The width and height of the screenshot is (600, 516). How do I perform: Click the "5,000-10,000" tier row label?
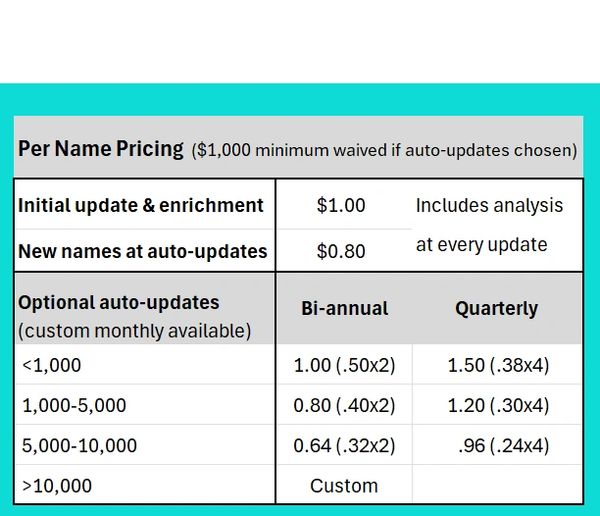pos(80,445)
